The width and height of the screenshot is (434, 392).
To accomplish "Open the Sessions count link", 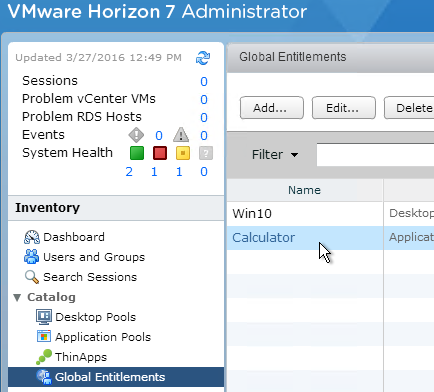I will point(204,81).
